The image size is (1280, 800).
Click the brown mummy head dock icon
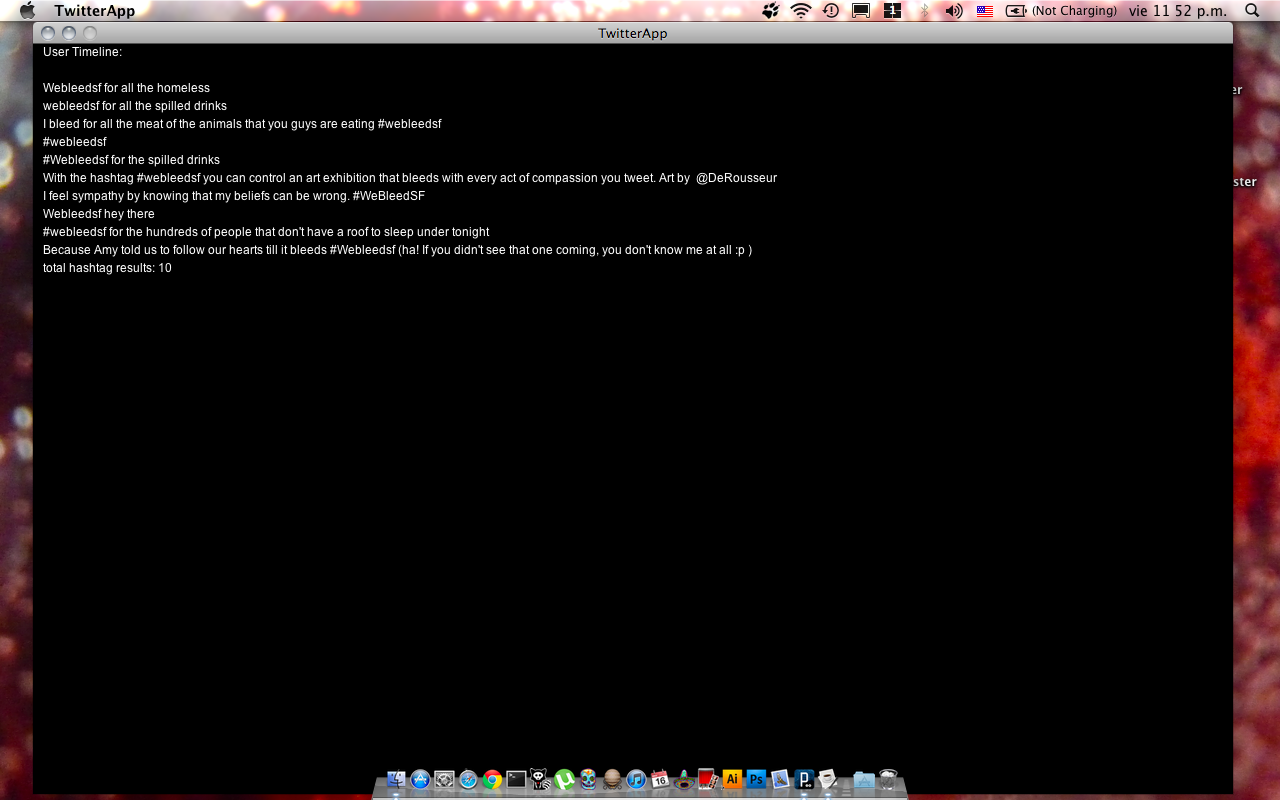click(x=612, y=779)
